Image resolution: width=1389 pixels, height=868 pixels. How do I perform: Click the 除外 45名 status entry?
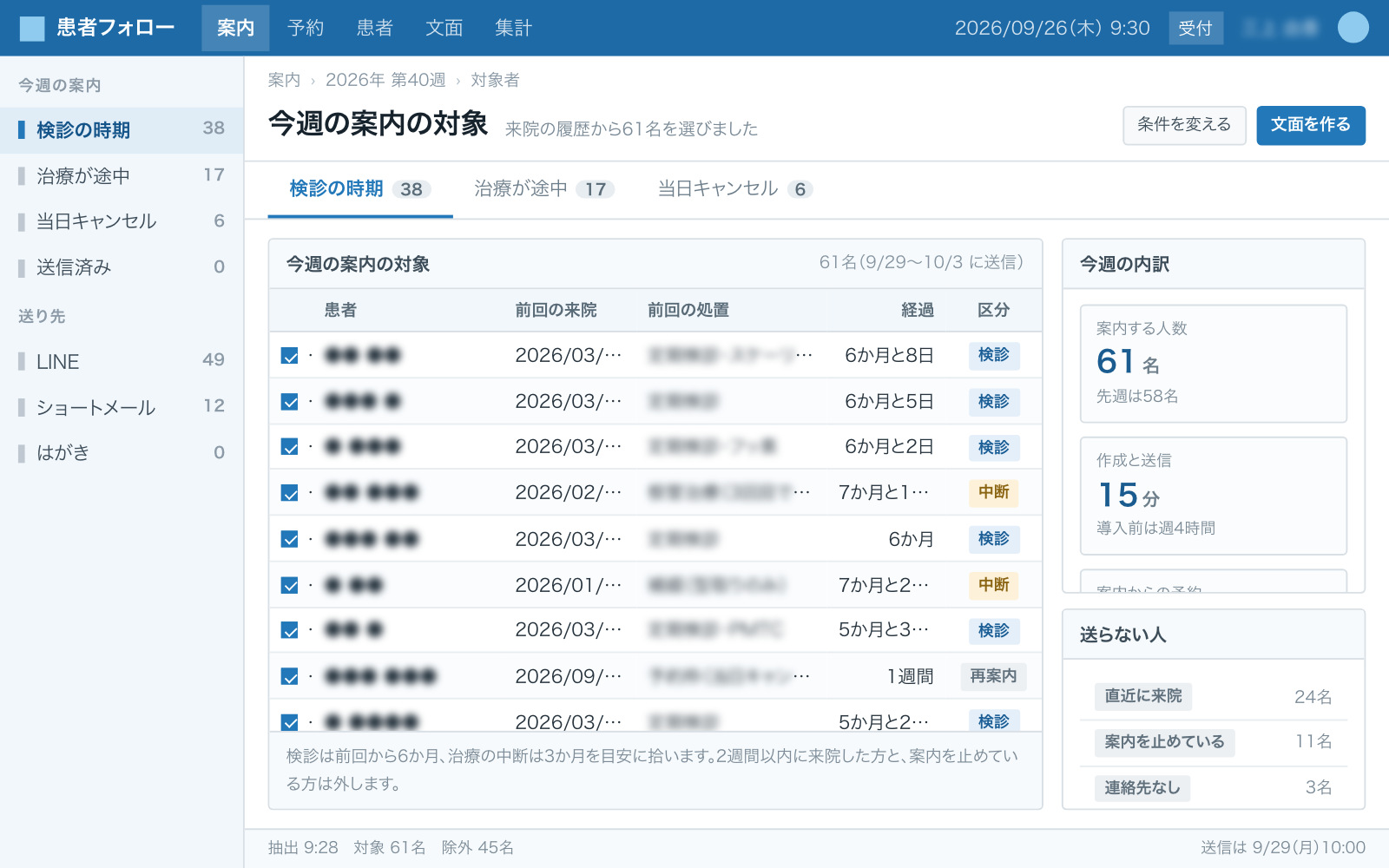477,847
